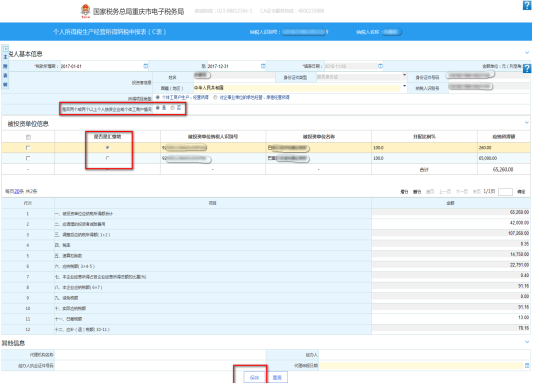This screenshot has height=383, width=533.
Task: Open calendar picker for tax period start date 2017-01-01
Action: click(145, 66)
